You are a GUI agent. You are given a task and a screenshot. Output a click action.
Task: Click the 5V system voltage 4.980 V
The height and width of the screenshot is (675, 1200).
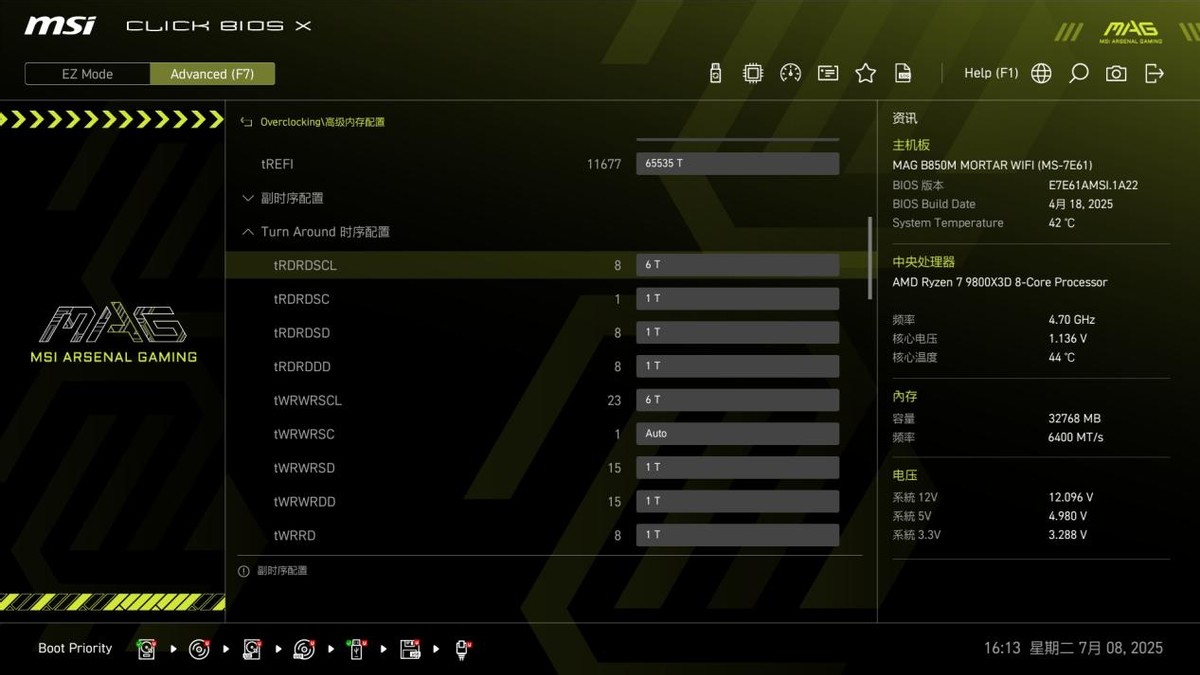pyautogui.click(x=1067, y=517)
